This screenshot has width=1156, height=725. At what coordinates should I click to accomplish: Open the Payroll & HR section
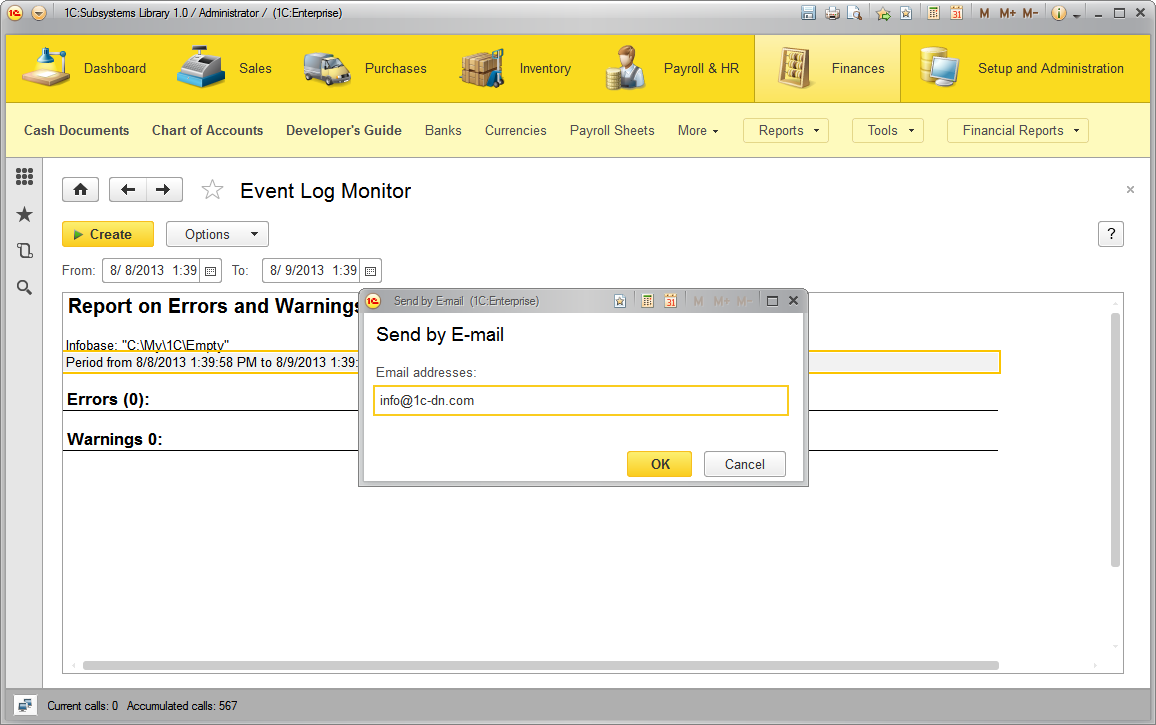click(671, 68)
